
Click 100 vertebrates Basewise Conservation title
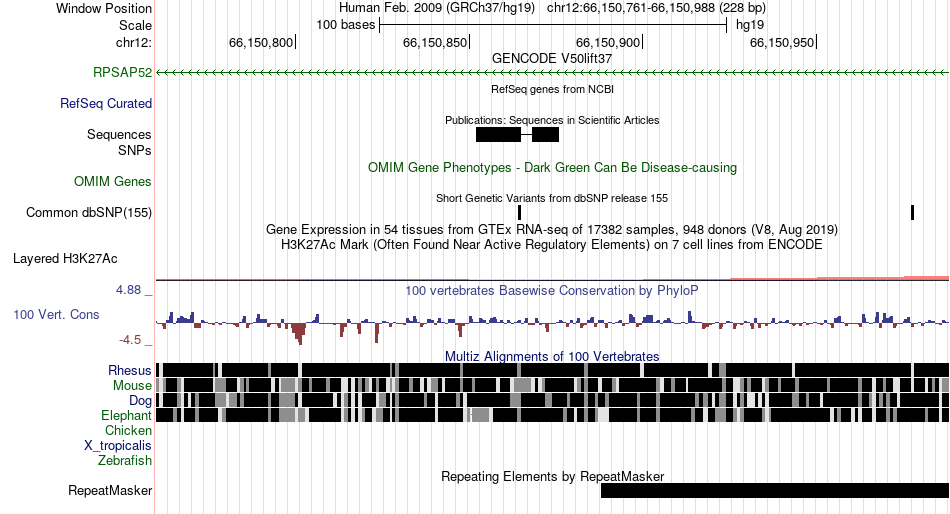pyautogui.click(x=552, y=291)
